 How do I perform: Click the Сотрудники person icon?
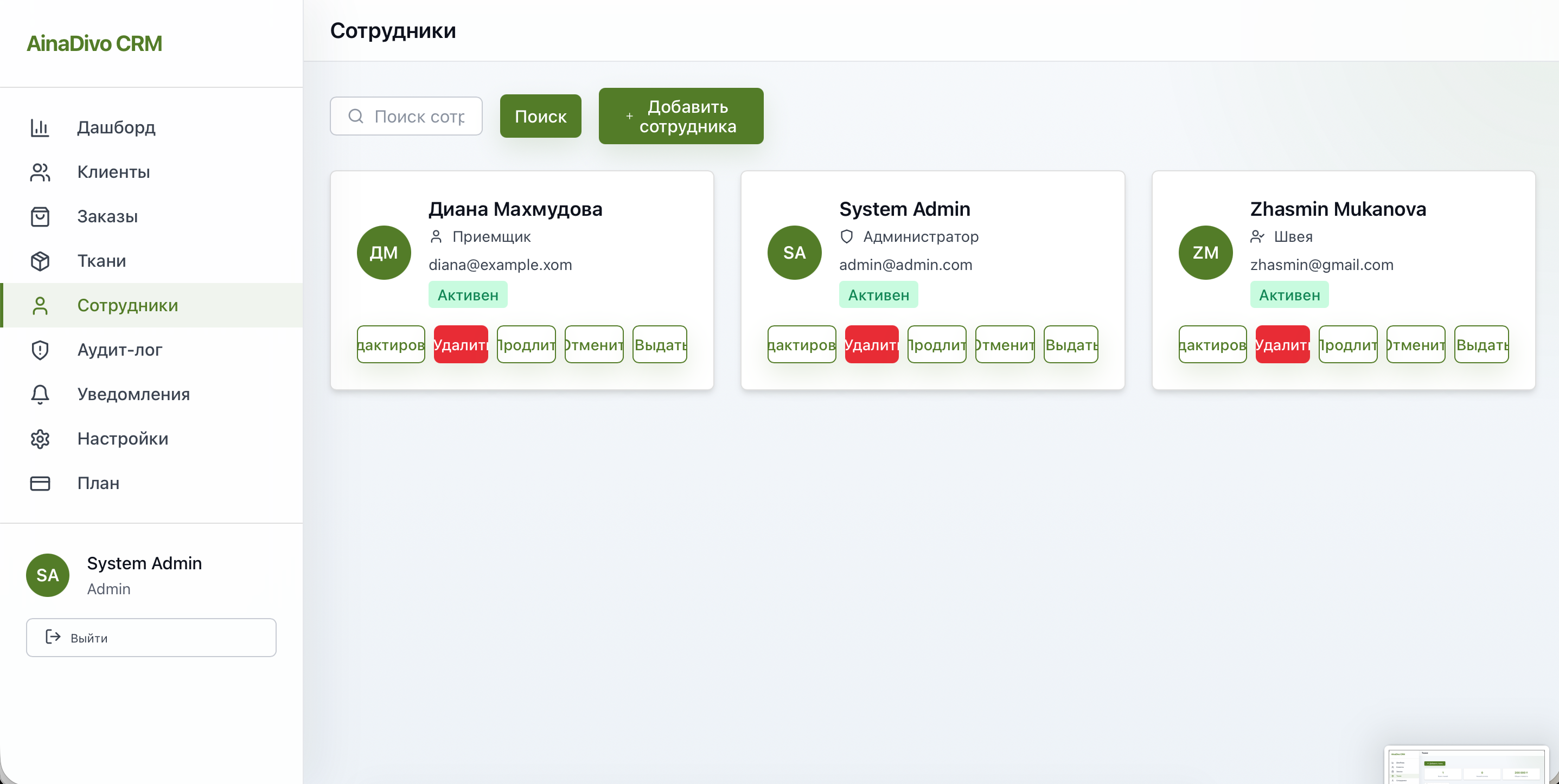pyautogui.click(x=40, y=305)
